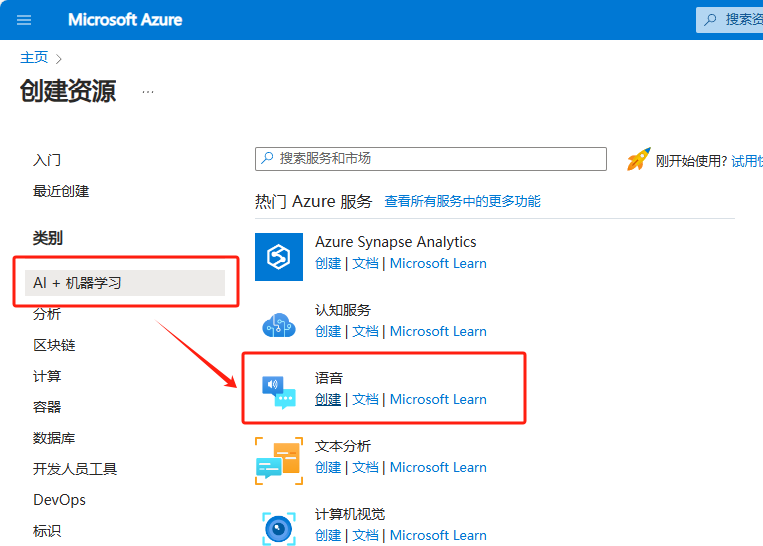Viewport: 763px width, 546px height.
Task: Select 最近创建 in the left menu
Action: [x=61, y=191]
